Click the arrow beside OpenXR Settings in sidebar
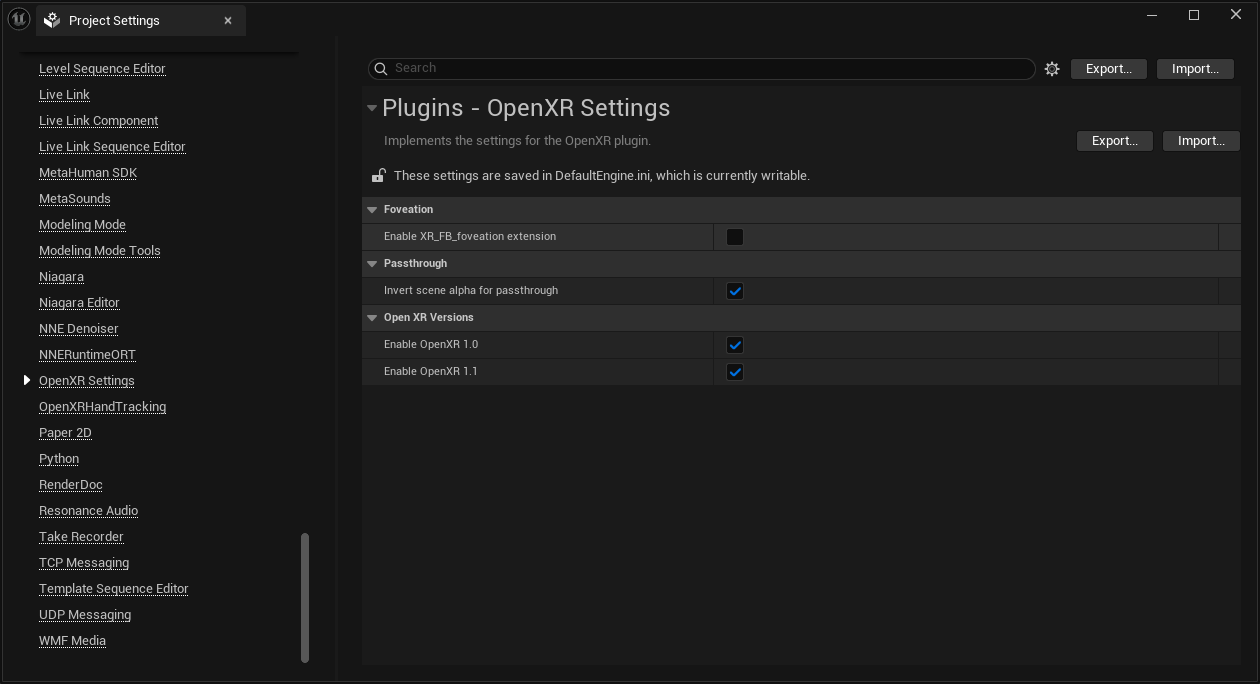The width and height of the screenshot is (1260, 684). 27,380
